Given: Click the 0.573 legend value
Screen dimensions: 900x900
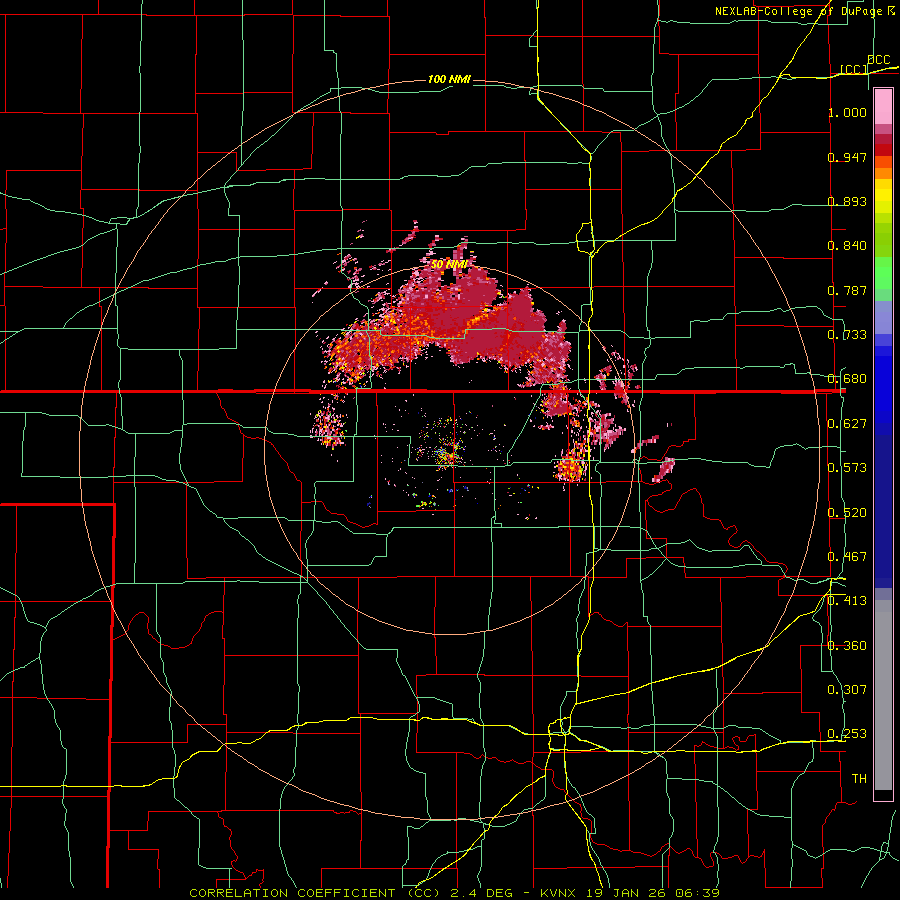Looking at the screenshot, I should click(847, 468).
